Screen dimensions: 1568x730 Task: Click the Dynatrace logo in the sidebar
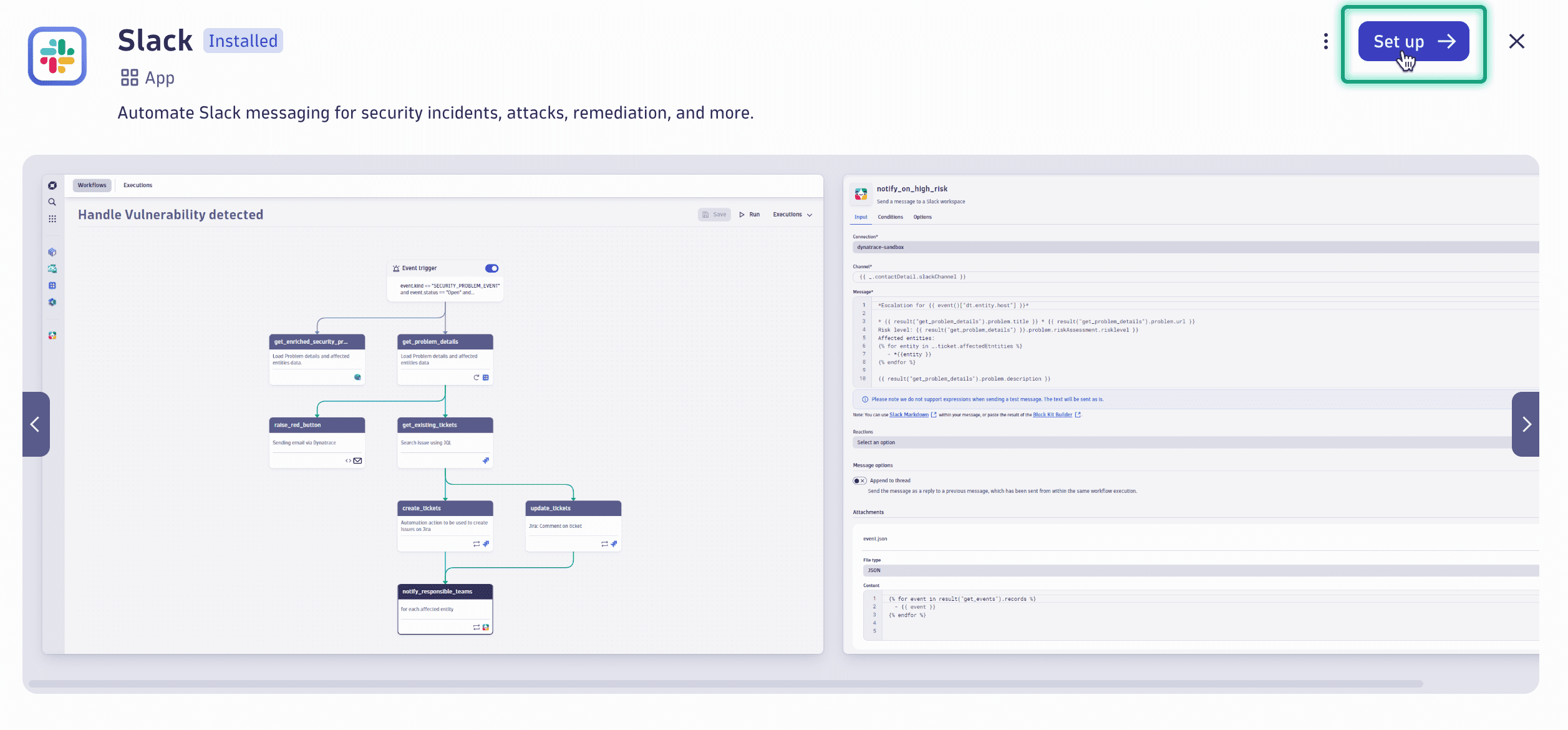(52, 185)
